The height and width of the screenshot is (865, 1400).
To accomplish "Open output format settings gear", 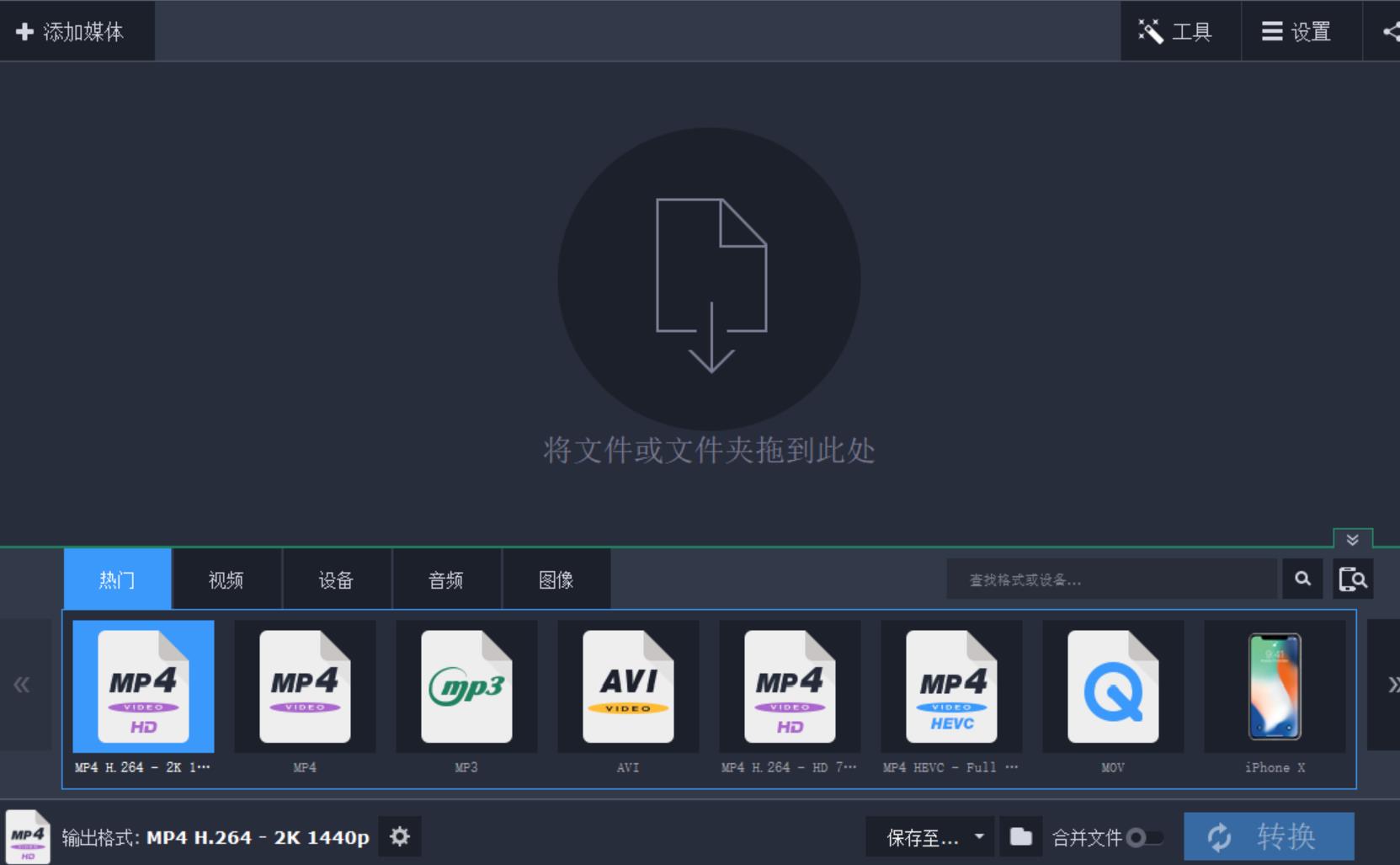I will click(400, 836).
